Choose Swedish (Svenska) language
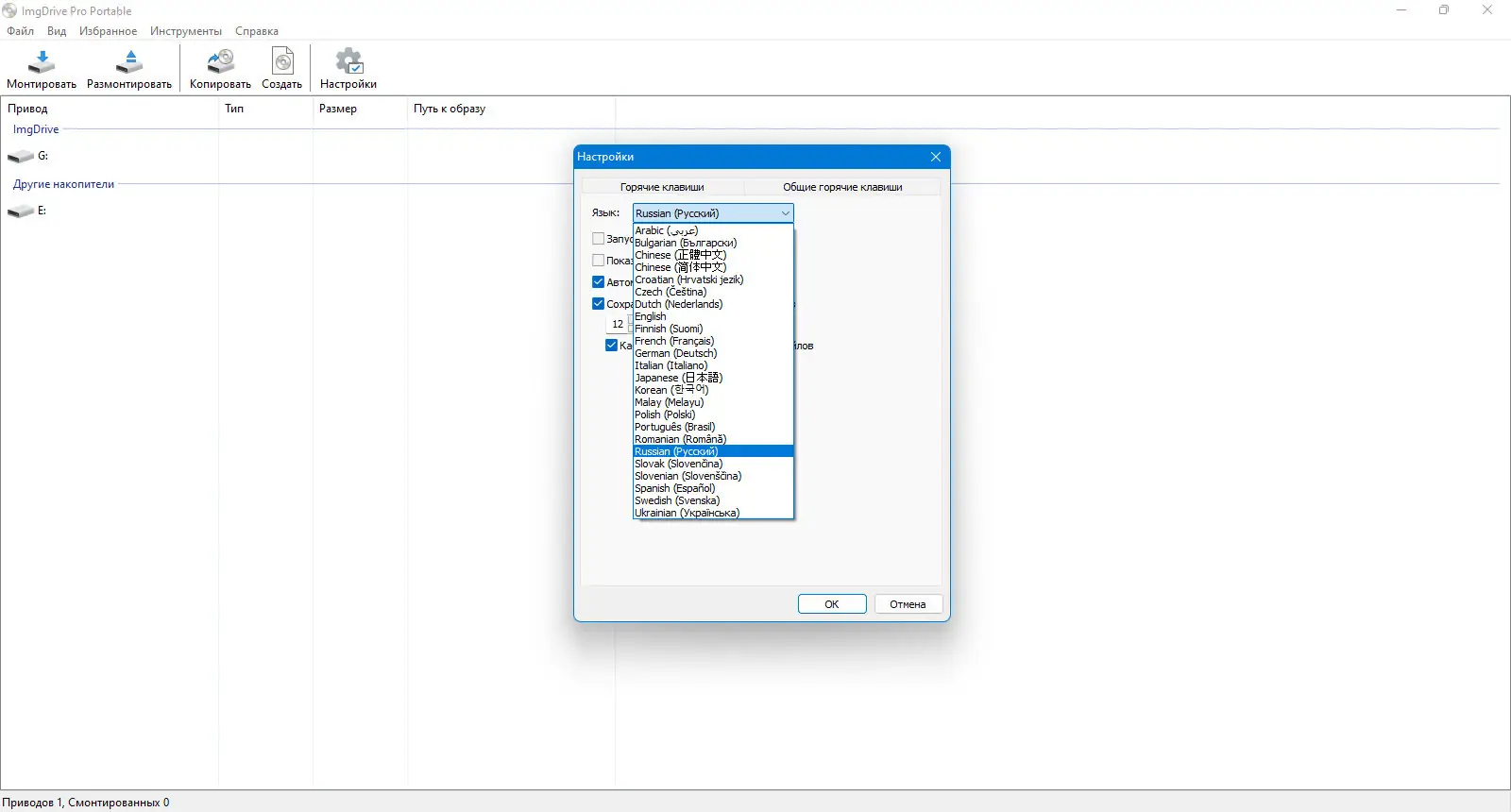The image size is (1511, 812). (713, 500)
